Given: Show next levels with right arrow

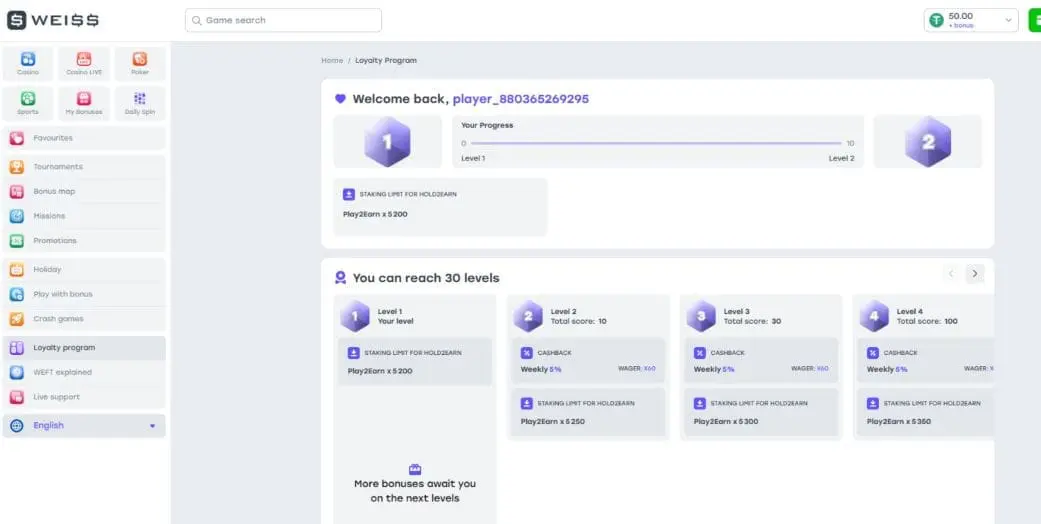Looking at the screenshot, I should pyautogui.click(x=975, y=273).
